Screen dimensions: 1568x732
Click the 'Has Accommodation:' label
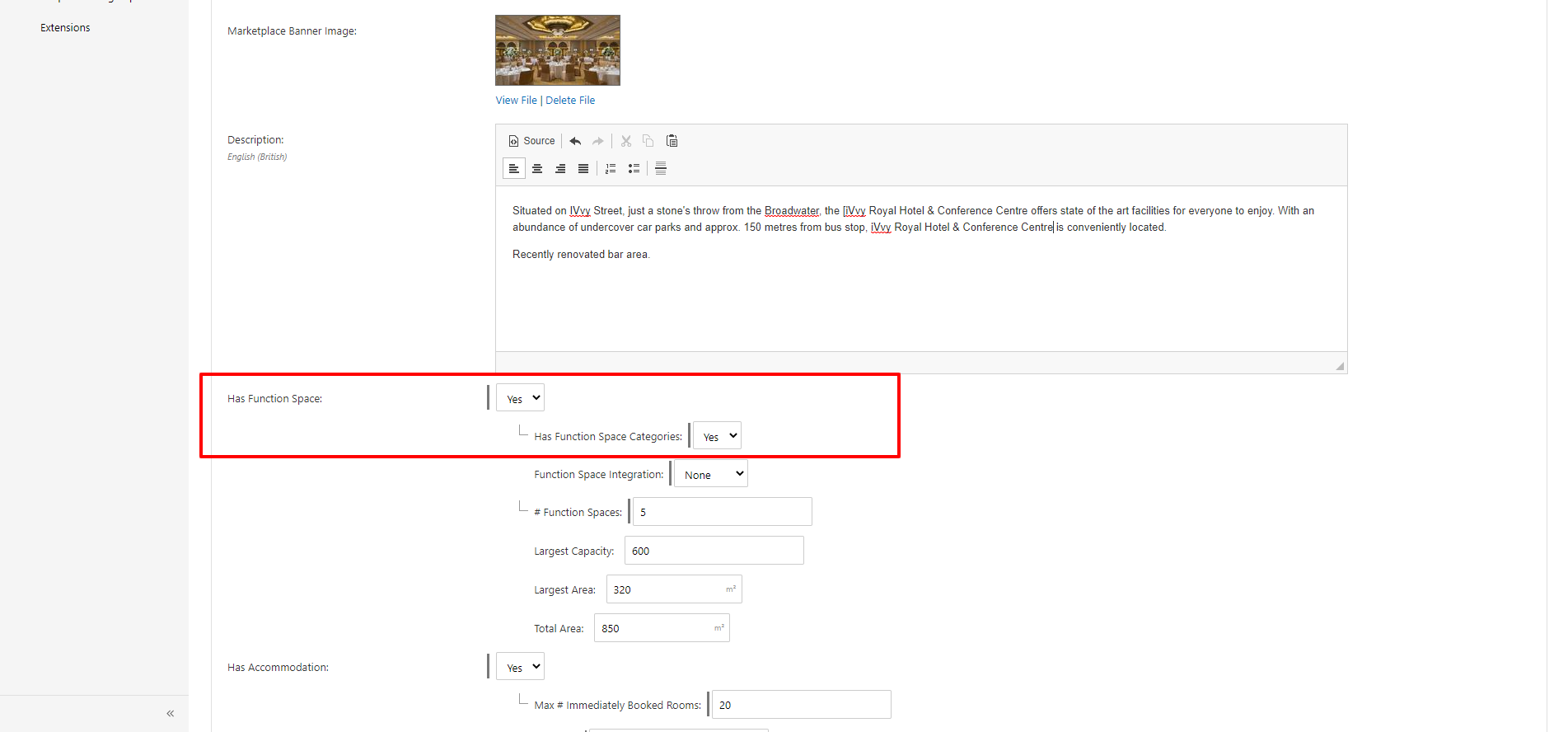click(278, 668)
